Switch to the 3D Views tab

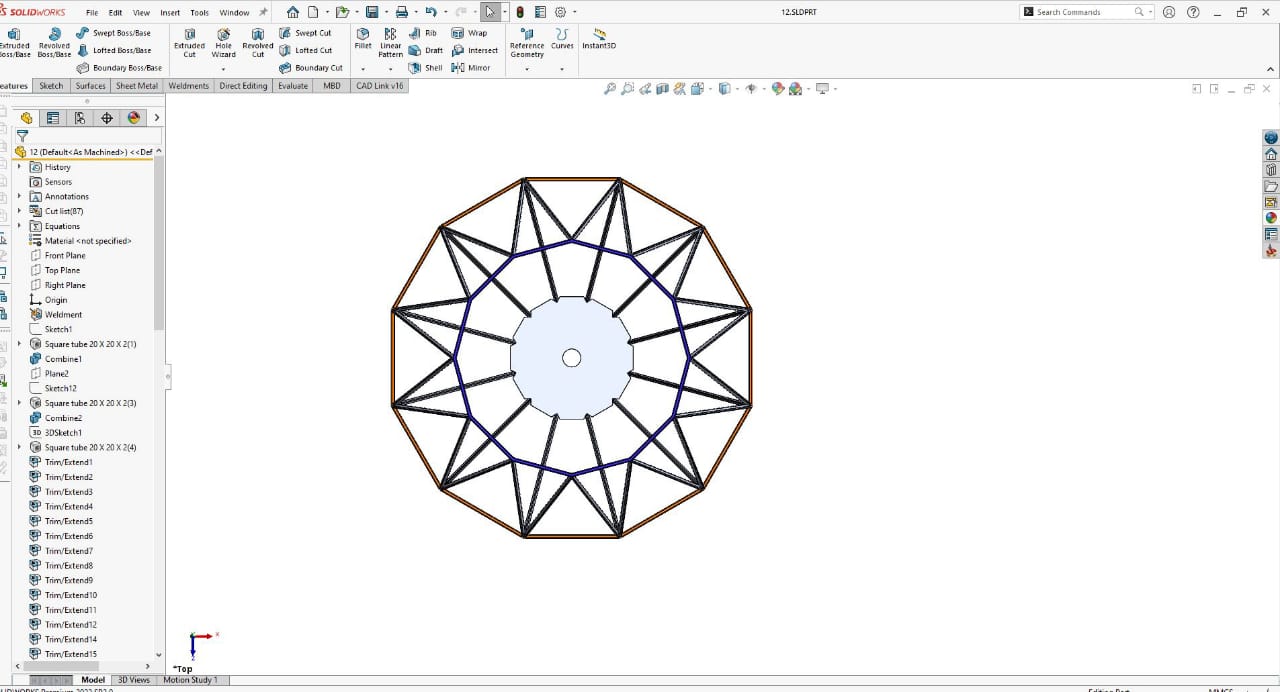click(133, 680)
